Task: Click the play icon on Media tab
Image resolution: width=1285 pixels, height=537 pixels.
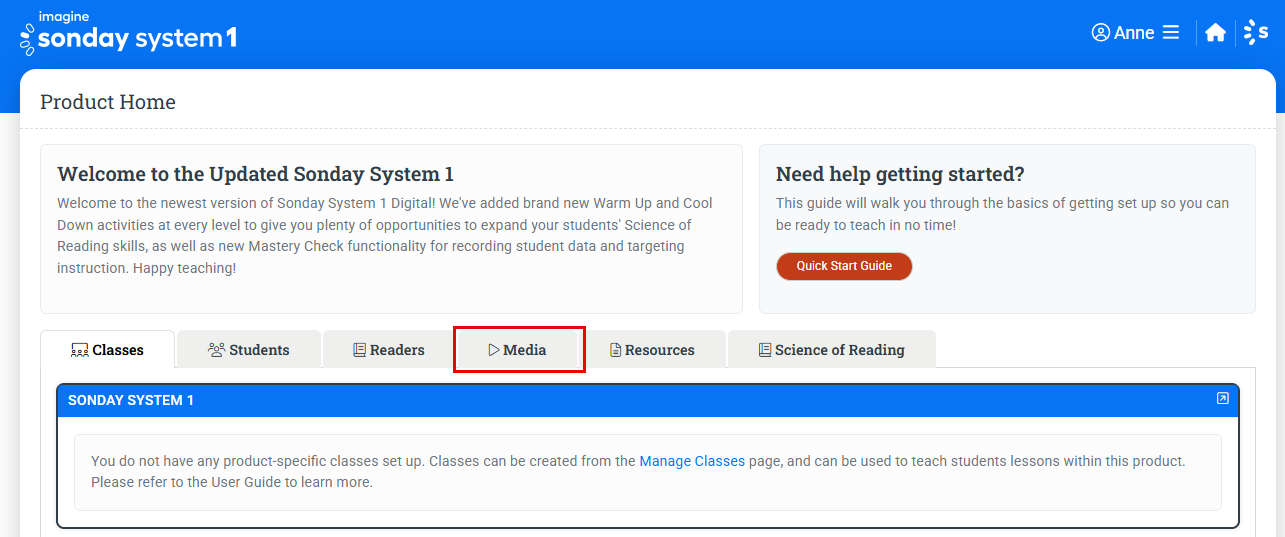Action: 493,350
